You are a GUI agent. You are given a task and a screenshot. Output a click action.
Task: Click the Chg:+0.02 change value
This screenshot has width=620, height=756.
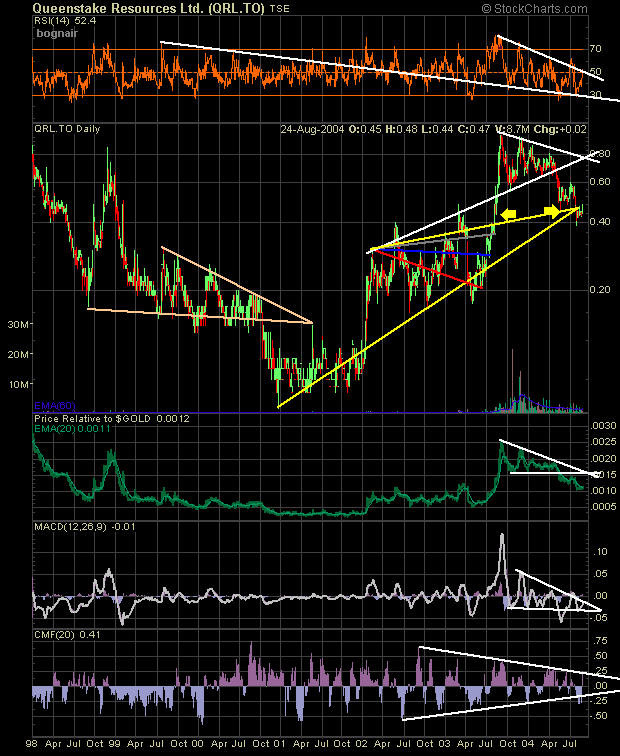(560, 129)
